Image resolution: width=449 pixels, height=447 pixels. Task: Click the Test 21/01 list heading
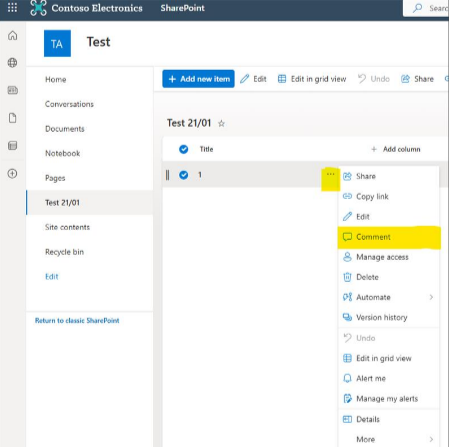tap(189, 123)
